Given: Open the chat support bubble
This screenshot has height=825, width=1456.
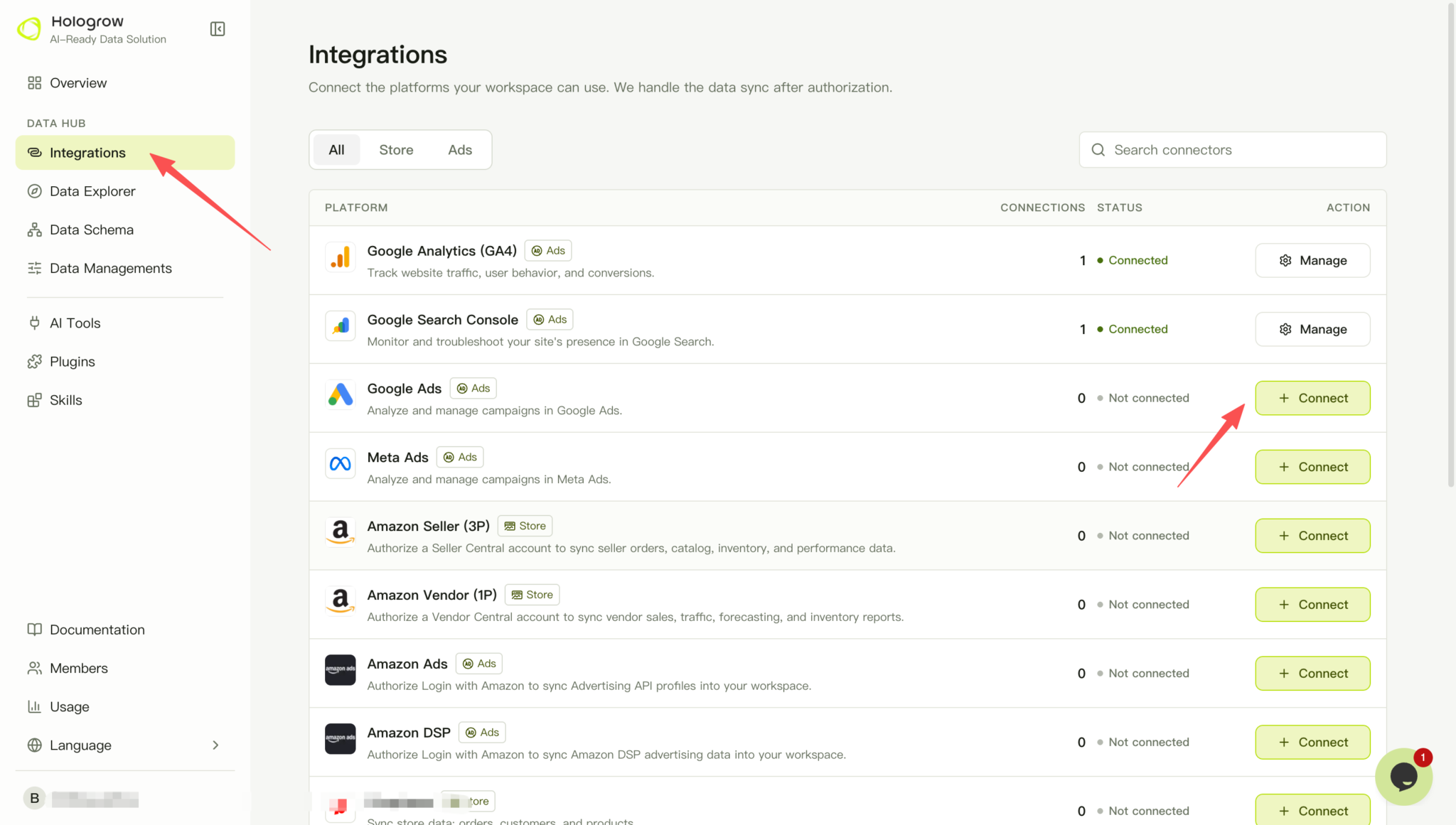Looking at the screenshot, I should 1403,777.
